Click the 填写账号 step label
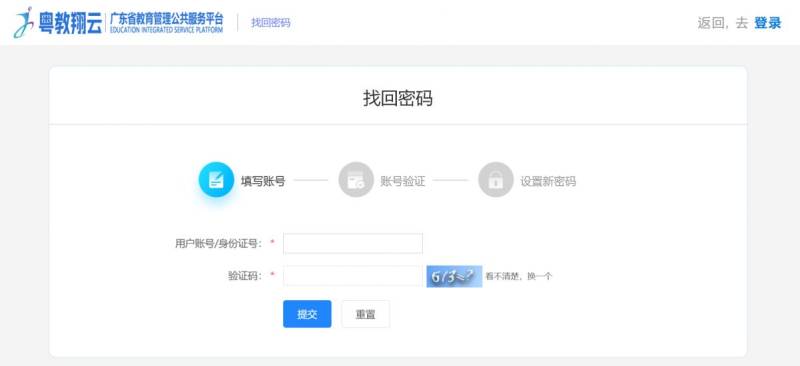 (263, 181)
